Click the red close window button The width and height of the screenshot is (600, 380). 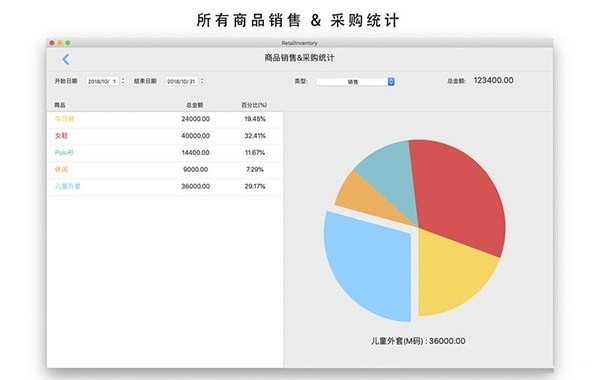[x=52, y=43]
